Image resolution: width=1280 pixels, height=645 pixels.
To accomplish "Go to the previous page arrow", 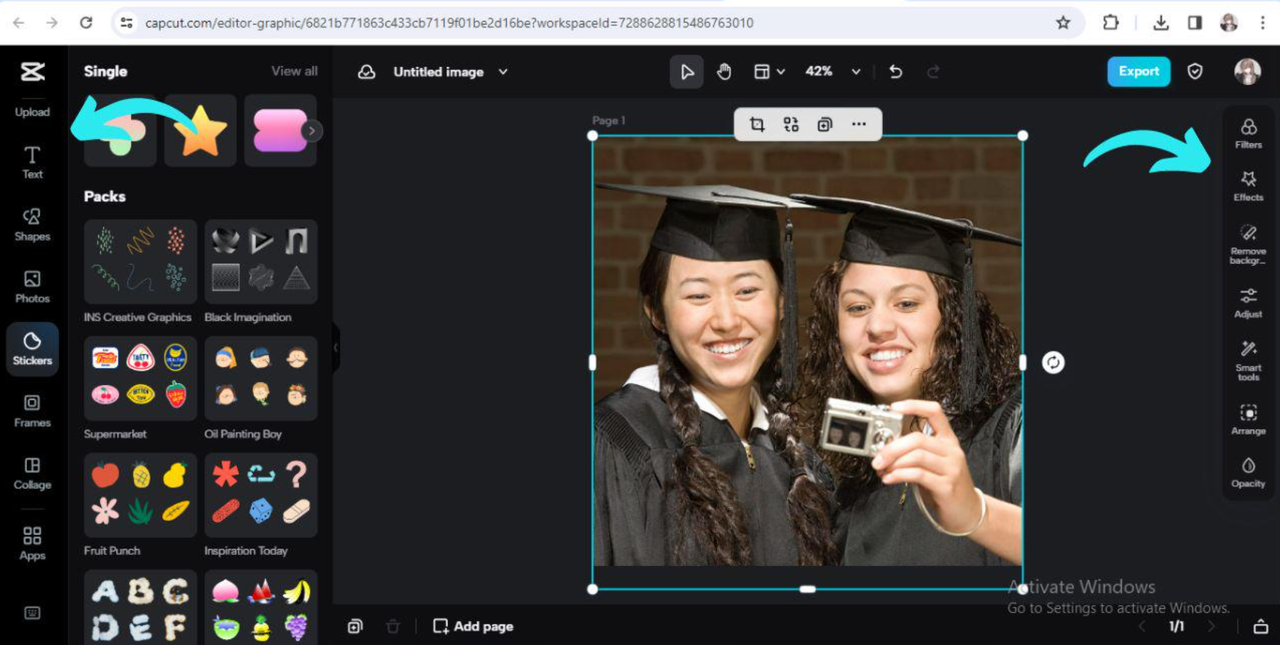I will 1143,626.
